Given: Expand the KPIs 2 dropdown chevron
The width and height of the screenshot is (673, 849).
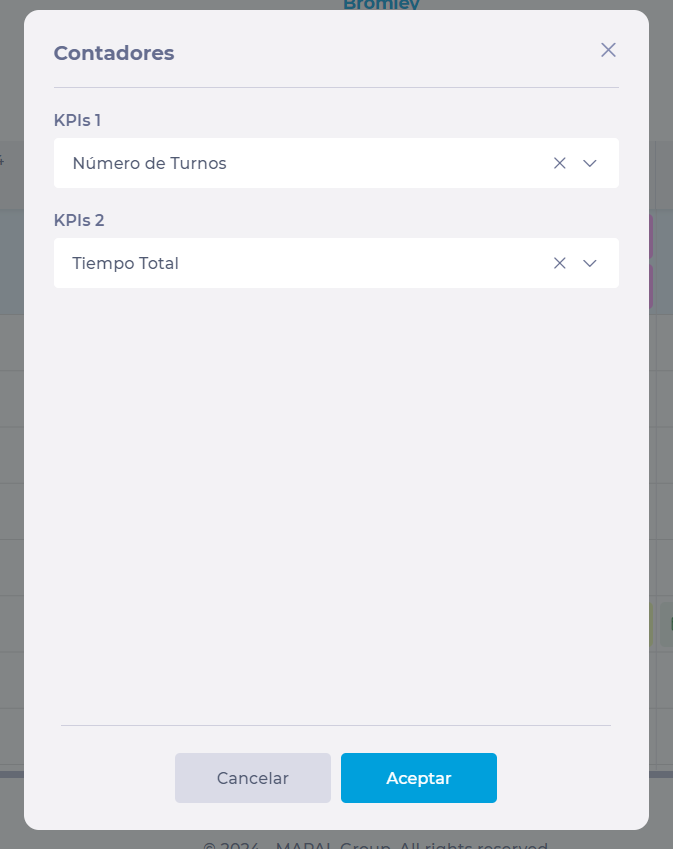Looking at the screenshot, I should click(x=590, y=263).
